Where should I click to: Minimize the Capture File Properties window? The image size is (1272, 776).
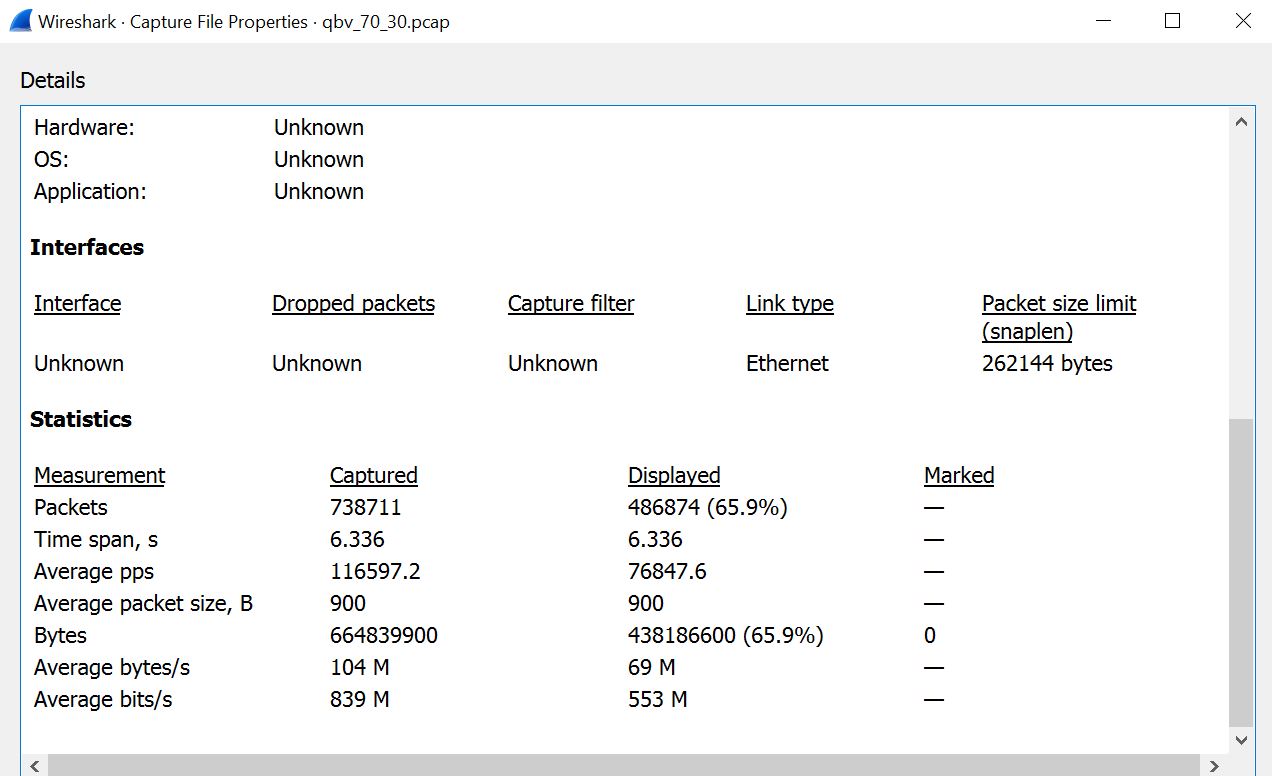[x=1103, y=21]
